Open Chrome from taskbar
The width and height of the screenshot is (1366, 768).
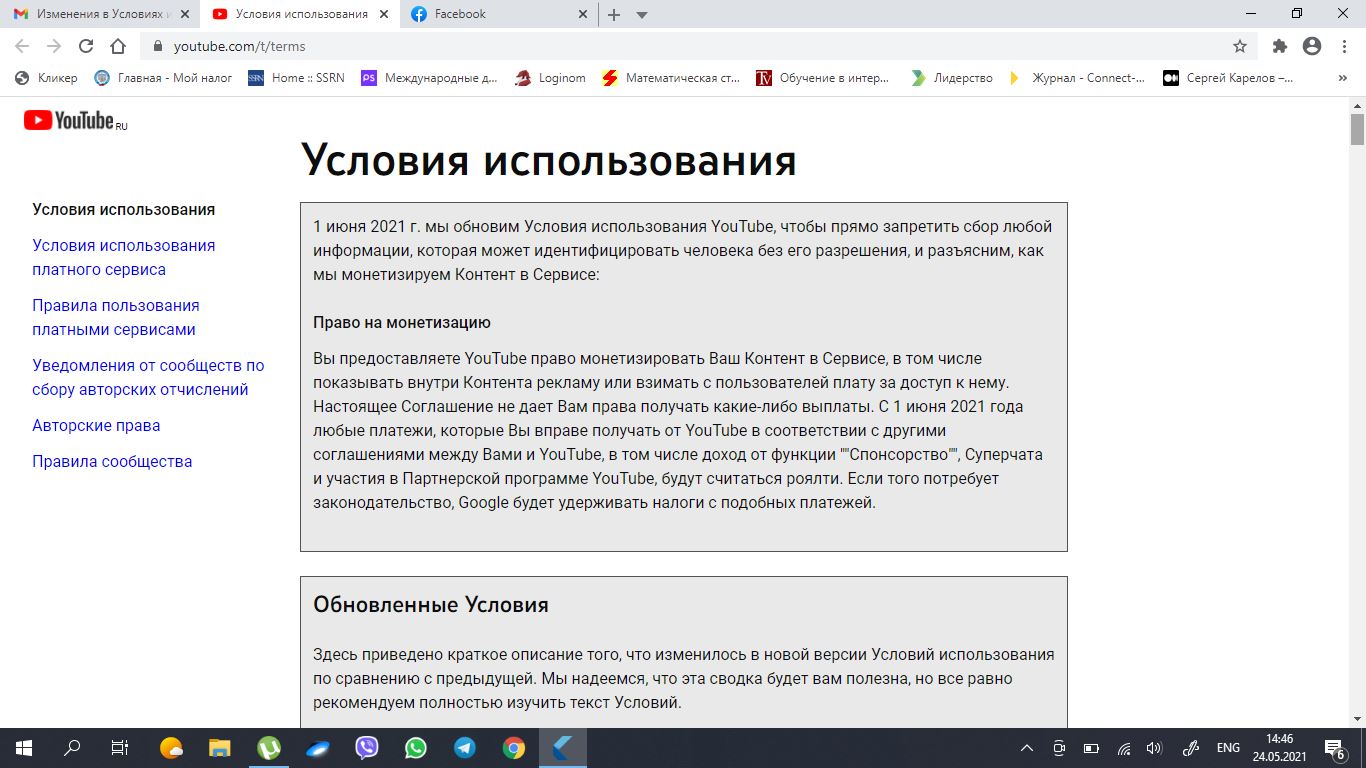pyautogui.click(x=514, y=748)
